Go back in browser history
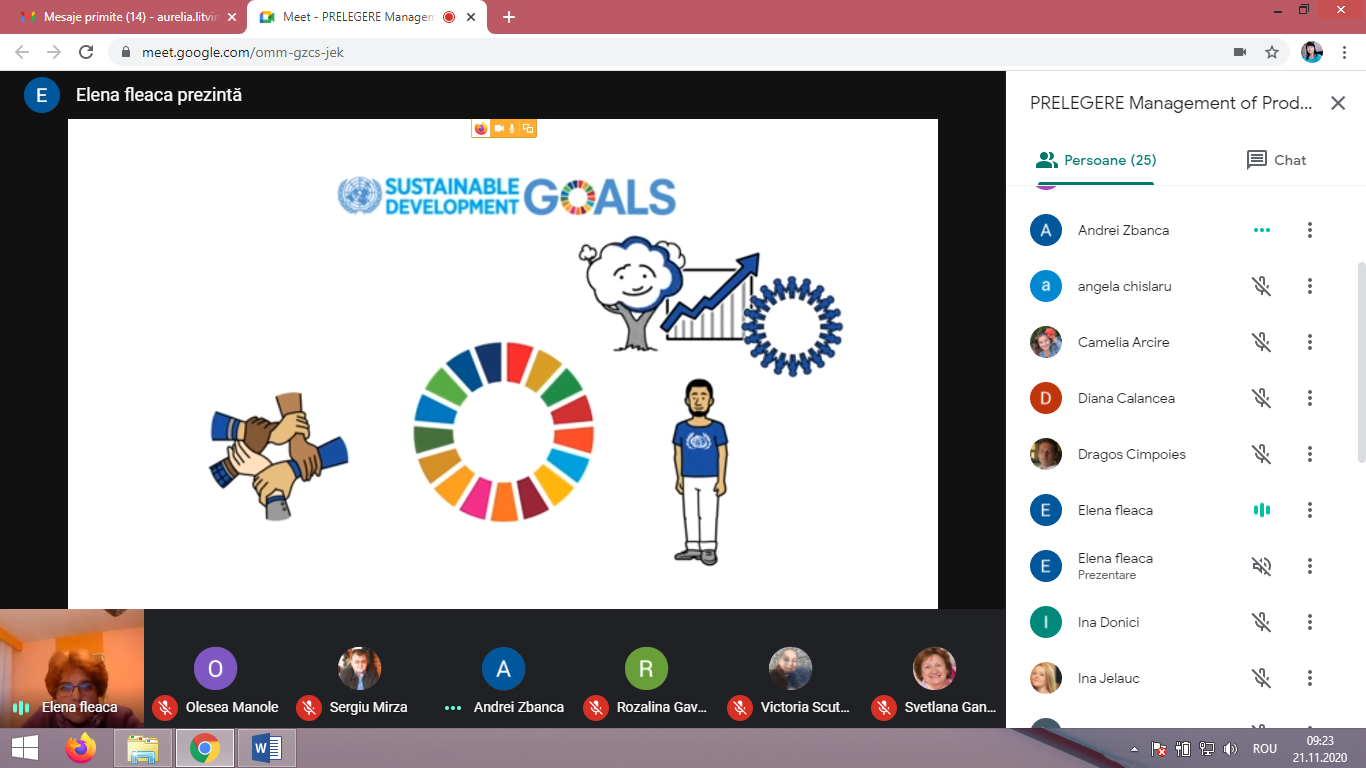Screen dimensions: 1366x768 (22, 52)
